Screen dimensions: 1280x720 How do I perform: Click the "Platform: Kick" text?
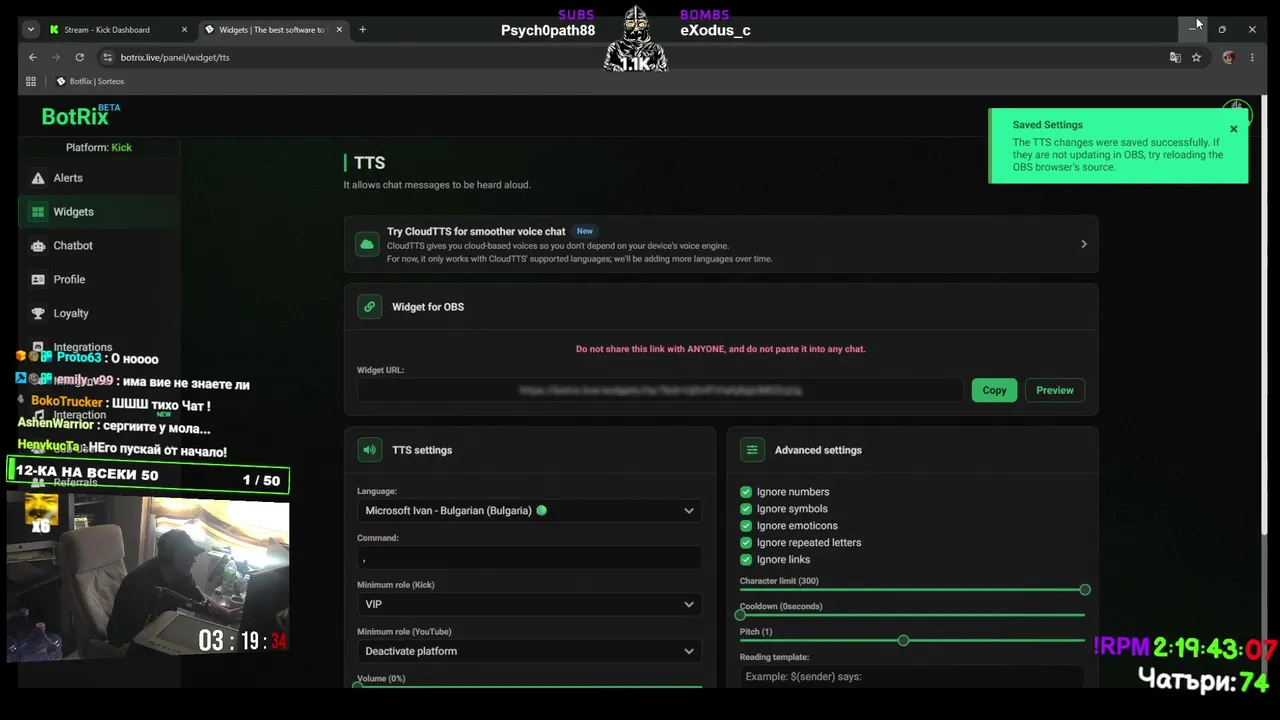pos(99,148)
